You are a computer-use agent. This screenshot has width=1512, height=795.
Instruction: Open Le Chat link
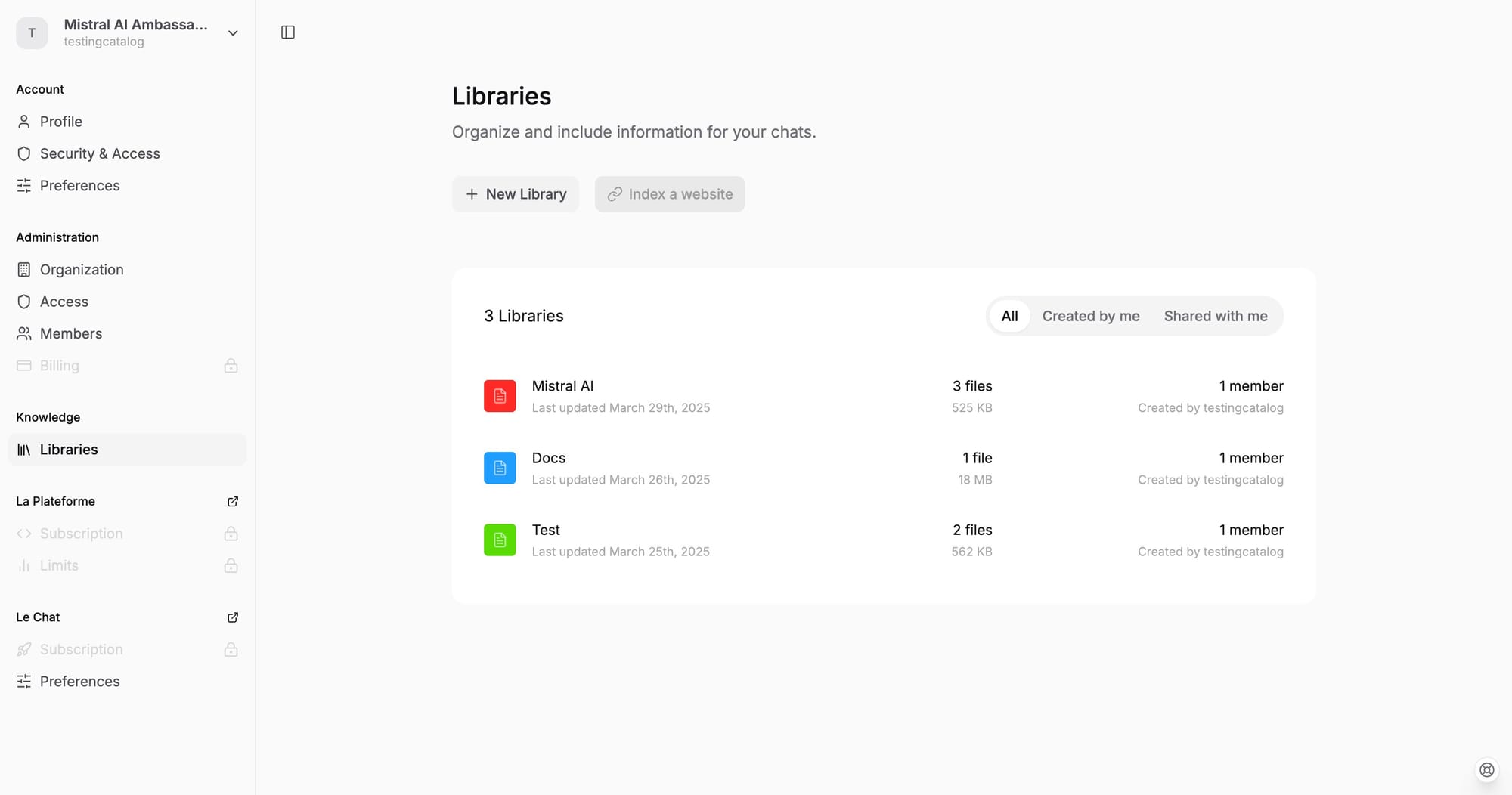[38, 617]
